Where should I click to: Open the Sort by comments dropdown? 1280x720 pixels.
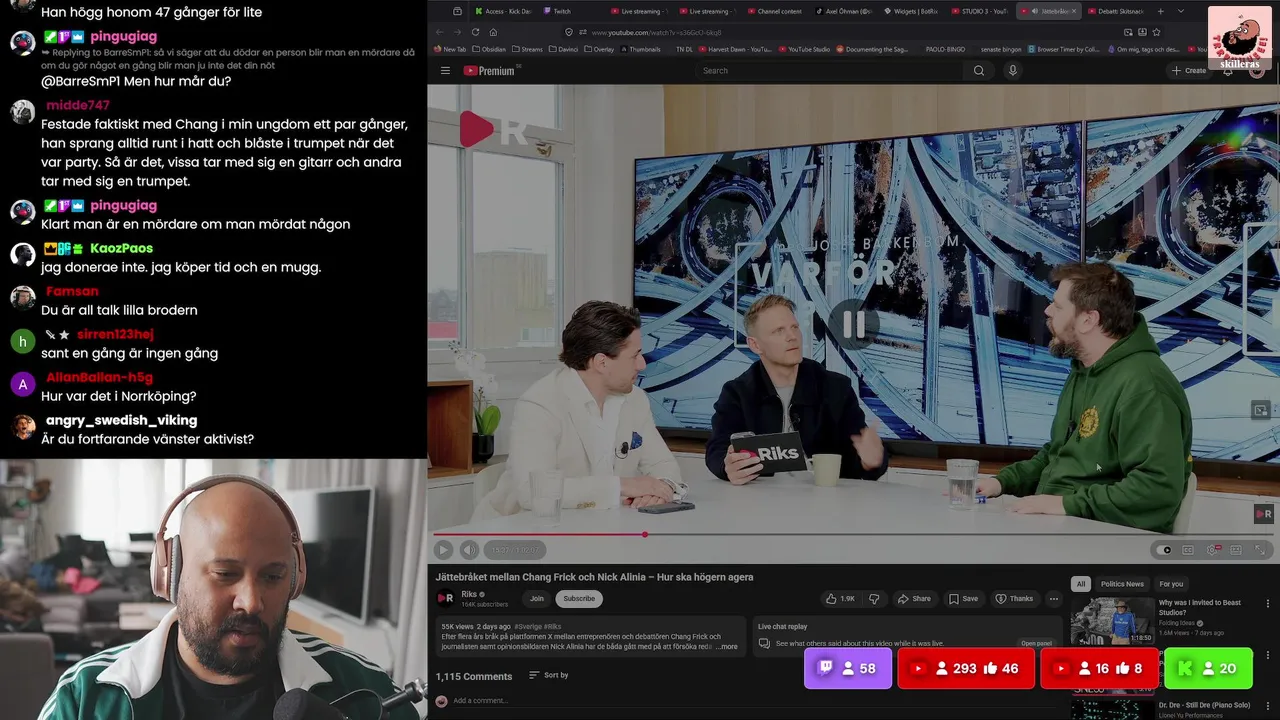click(549, 676)
